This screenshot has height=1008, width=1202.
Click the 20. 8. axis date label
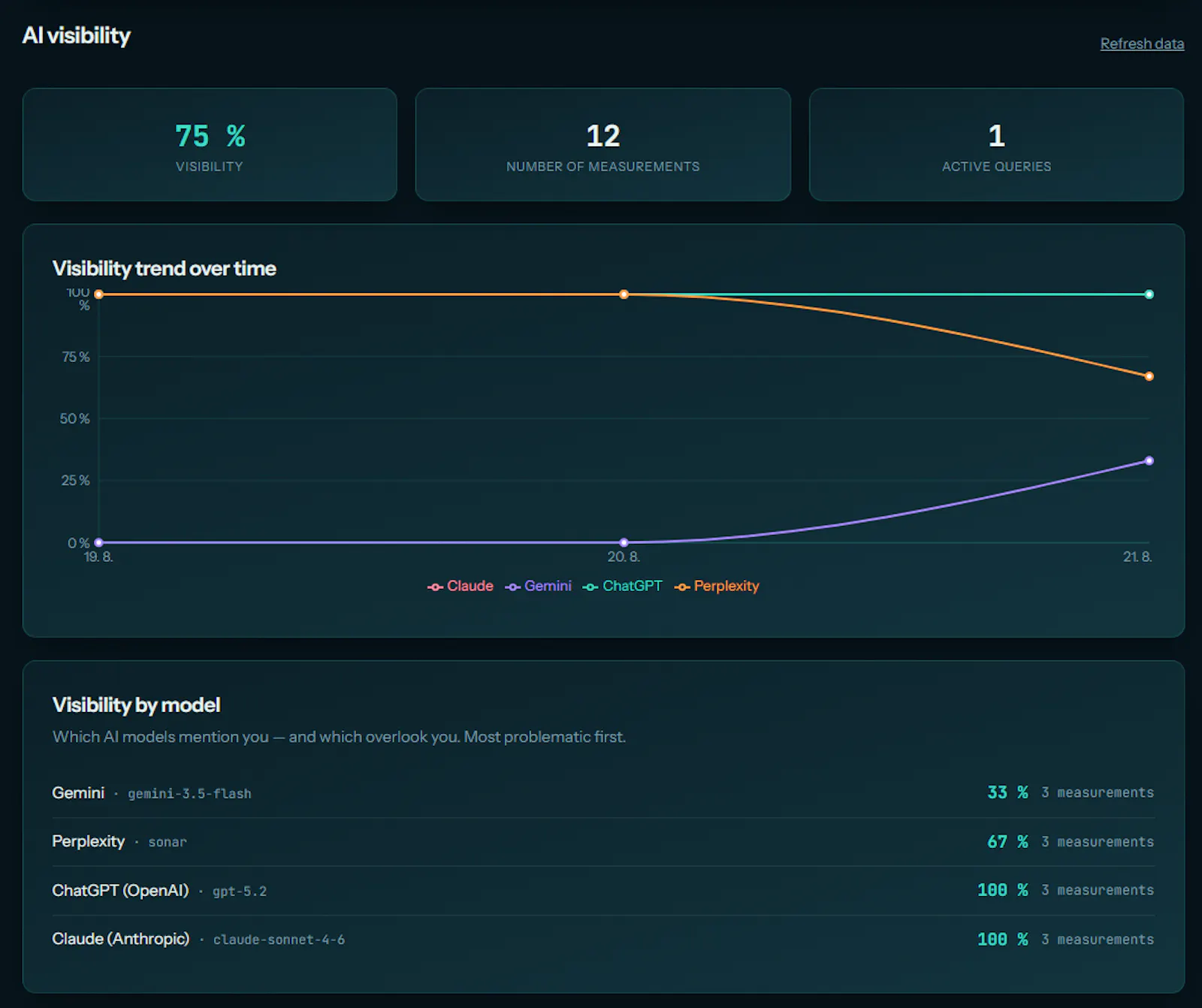(624, 557)
